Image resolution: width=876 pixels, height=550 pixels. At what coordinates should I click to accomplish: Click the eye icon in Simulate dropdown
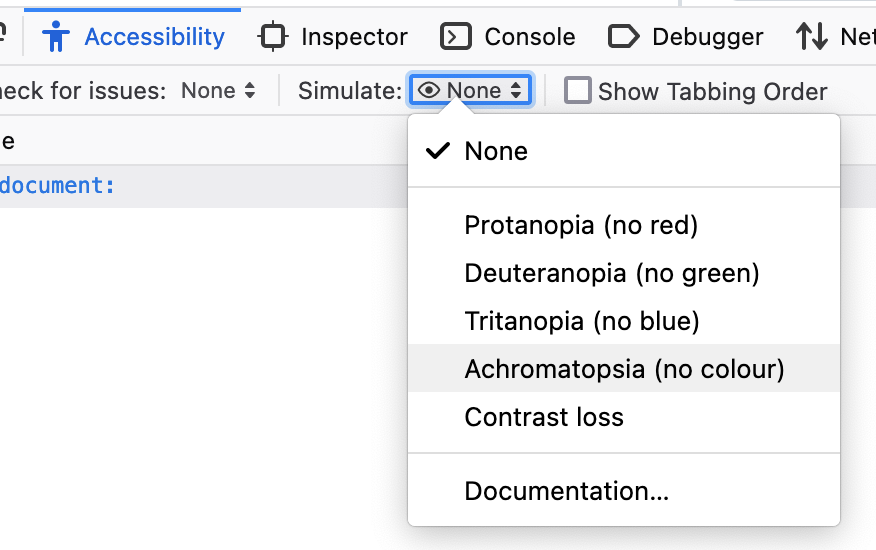[429, 90]
